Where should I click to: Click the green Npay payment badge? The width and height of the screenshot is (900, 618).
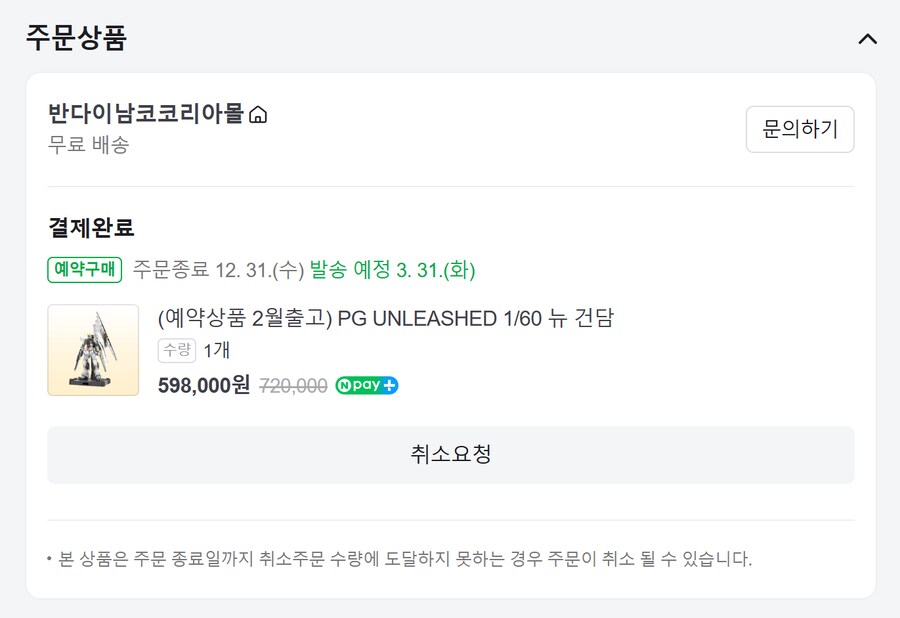364,386
